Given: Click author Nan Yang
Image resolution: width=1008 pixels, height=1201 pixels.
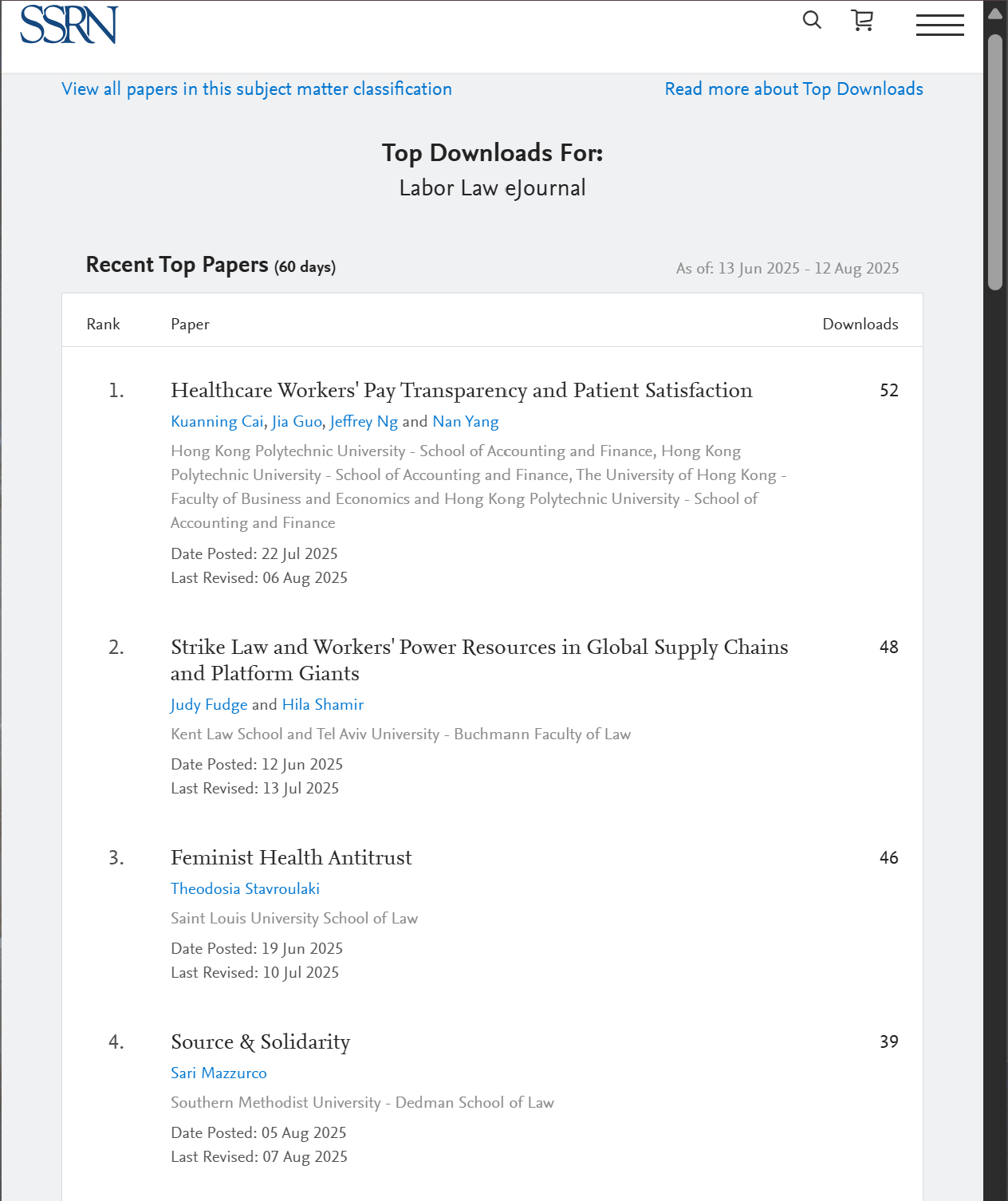Looking at the screenshot, I should pos(465,422).
